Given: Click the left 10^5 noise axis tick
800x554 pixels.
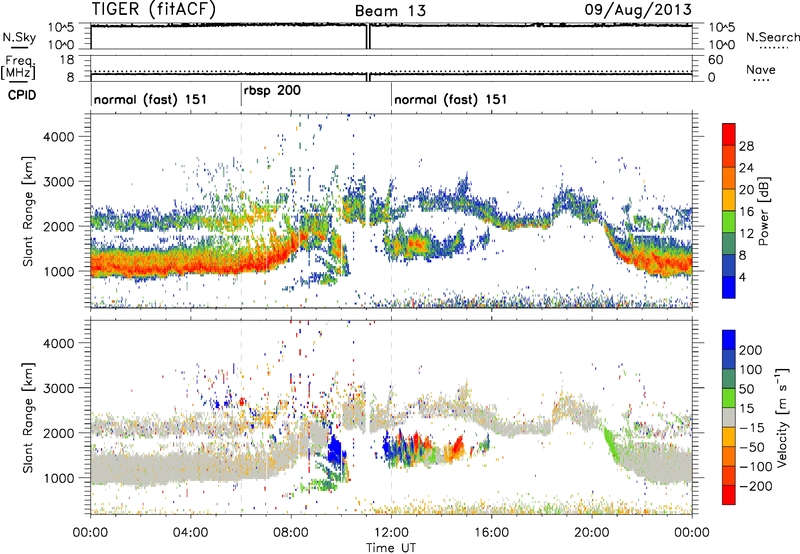Looking at the screenshot, I should click(x=61, y=28).
